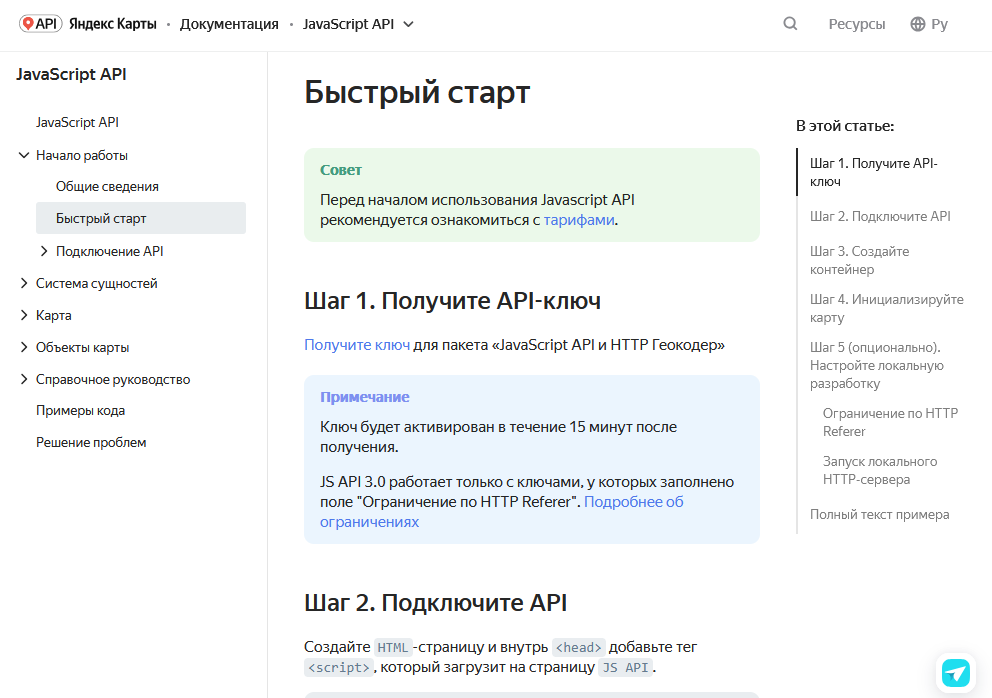Screen dimensions: 992x698
Task: Expand the Карта sidebar section
Action: [x=24, y=315]
